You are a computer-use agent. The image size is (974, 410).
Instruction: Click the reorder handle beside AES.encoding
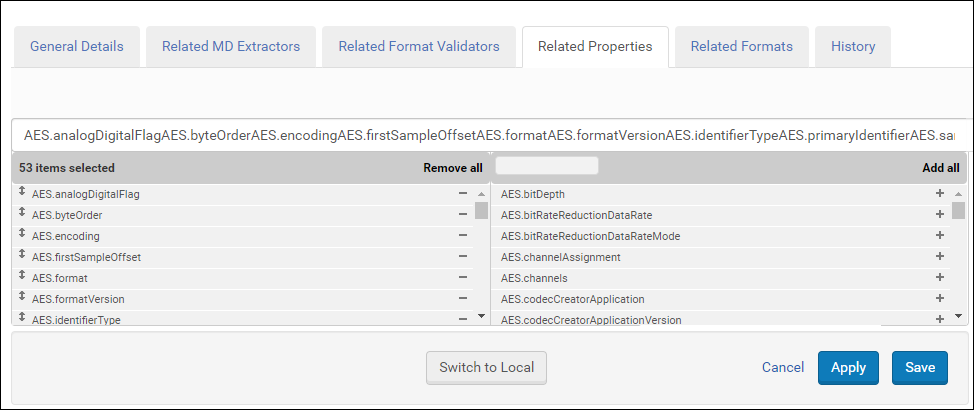pos(22,236)
